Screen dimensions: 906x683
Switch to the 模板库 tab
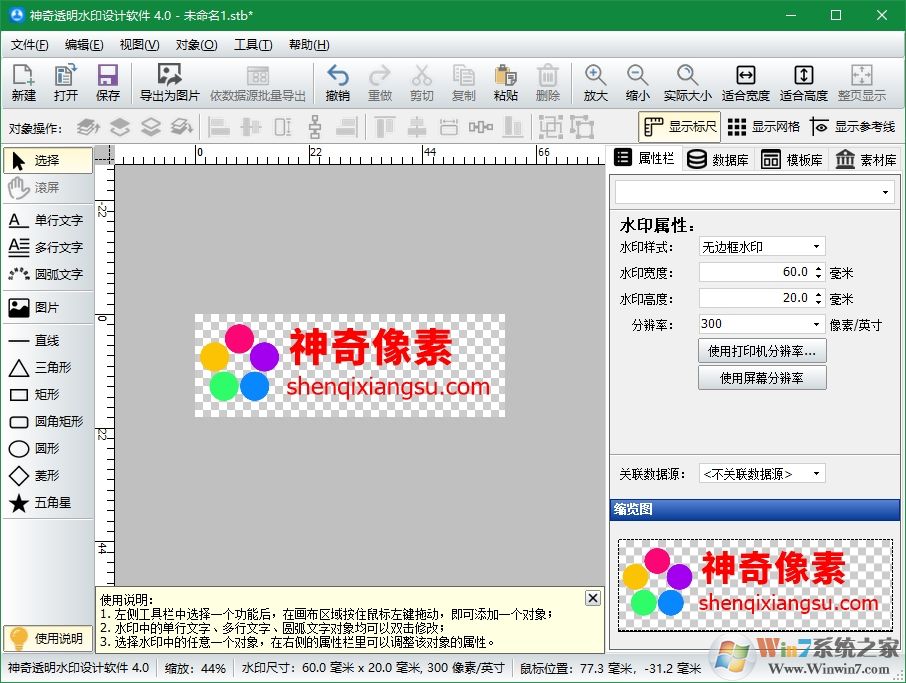(793, 158)
